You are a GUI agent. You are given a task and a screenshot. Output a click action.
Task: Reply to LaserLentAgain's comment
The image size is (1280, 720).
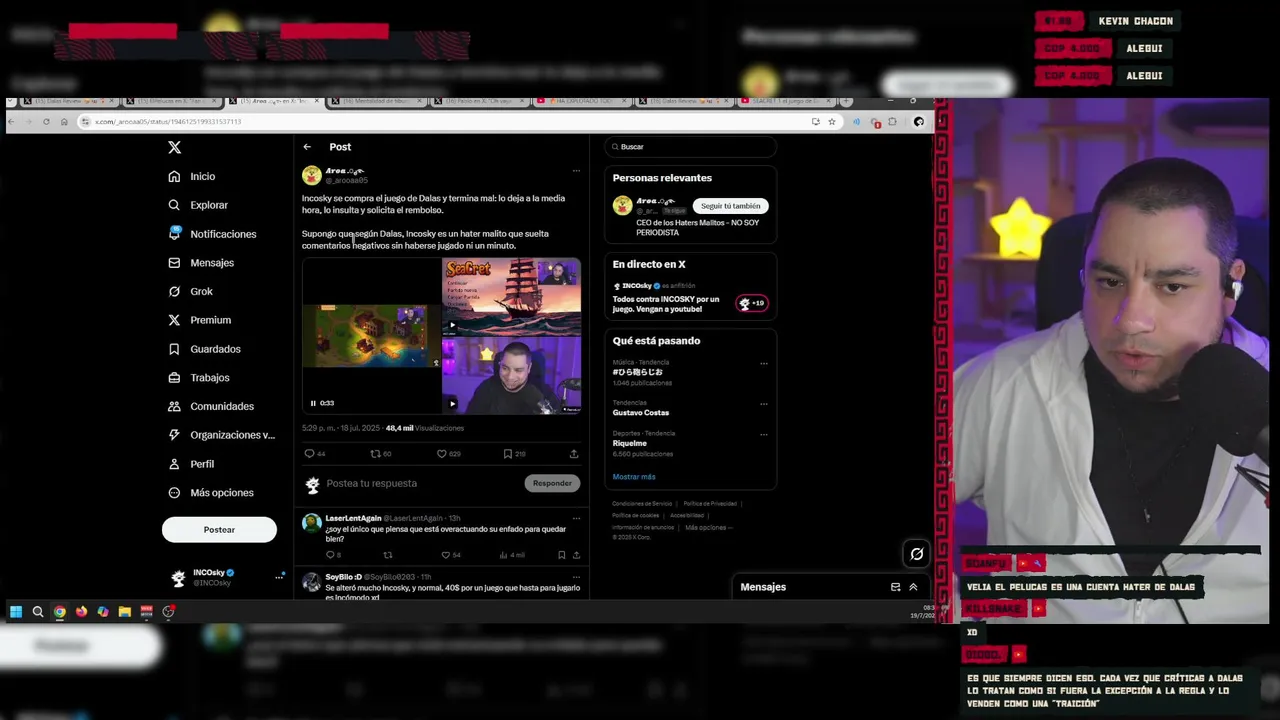(x=330, y=555)
